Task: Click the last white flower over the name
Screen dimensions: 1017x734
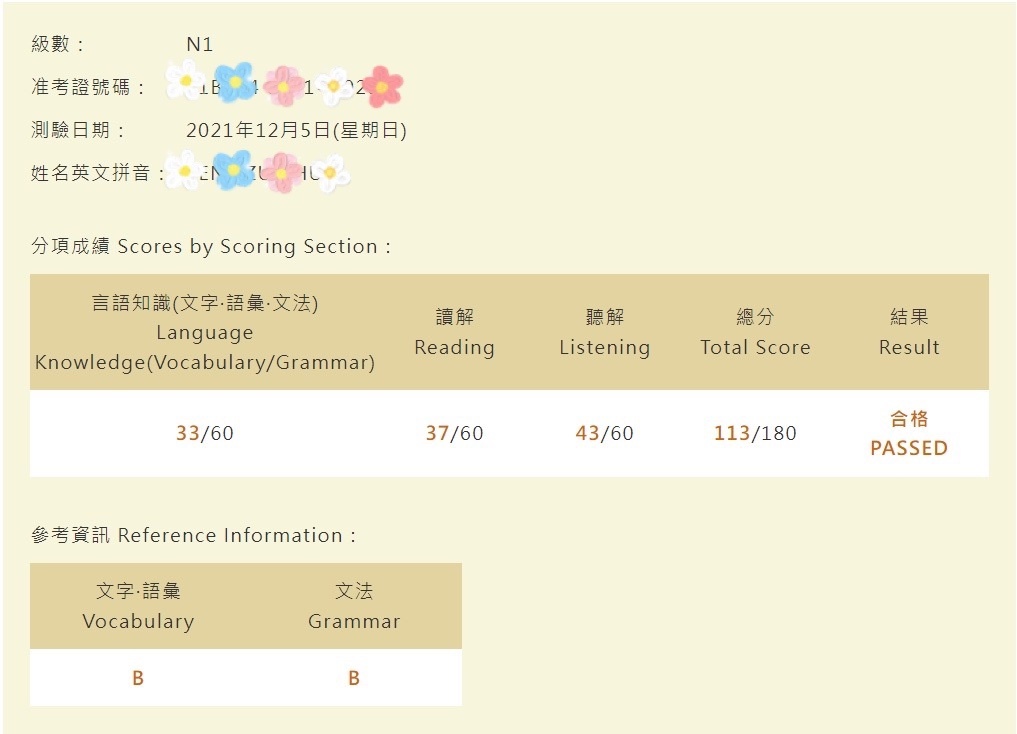Action: [330, 172]
